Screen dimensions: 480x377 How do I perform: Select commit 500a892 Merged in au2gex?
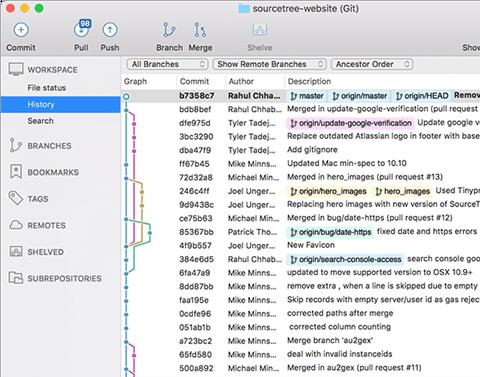(x=300, y=368)
